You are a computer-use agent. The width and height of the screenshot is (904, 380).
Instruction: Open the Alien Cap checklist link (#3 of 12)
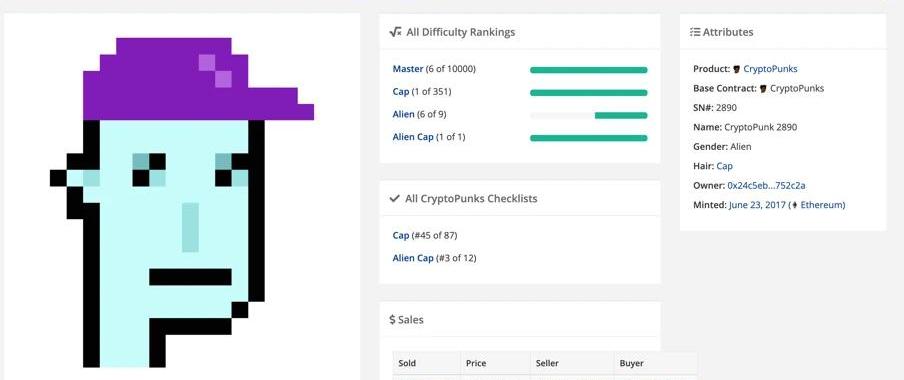413,258
